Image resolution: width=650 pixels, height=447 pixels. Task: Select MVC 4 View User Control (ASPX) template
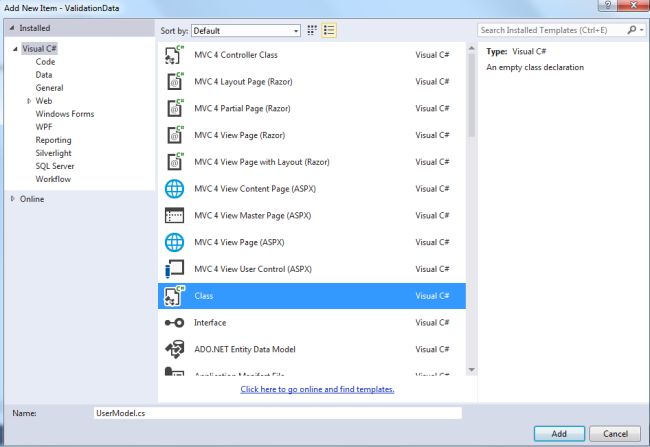pyautogui.click(x=312, y=269)
